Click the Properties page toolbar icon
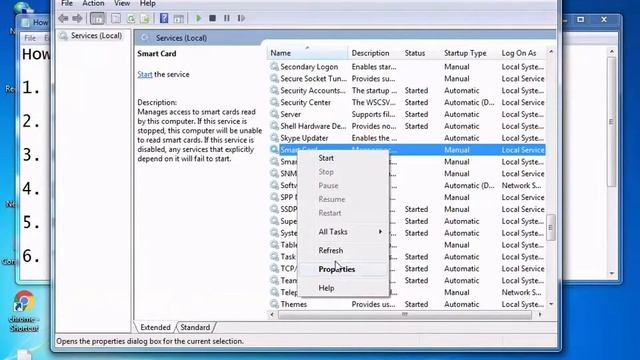Image resolution: width=640 pixels, height=360 pixels. coord(116,18)
